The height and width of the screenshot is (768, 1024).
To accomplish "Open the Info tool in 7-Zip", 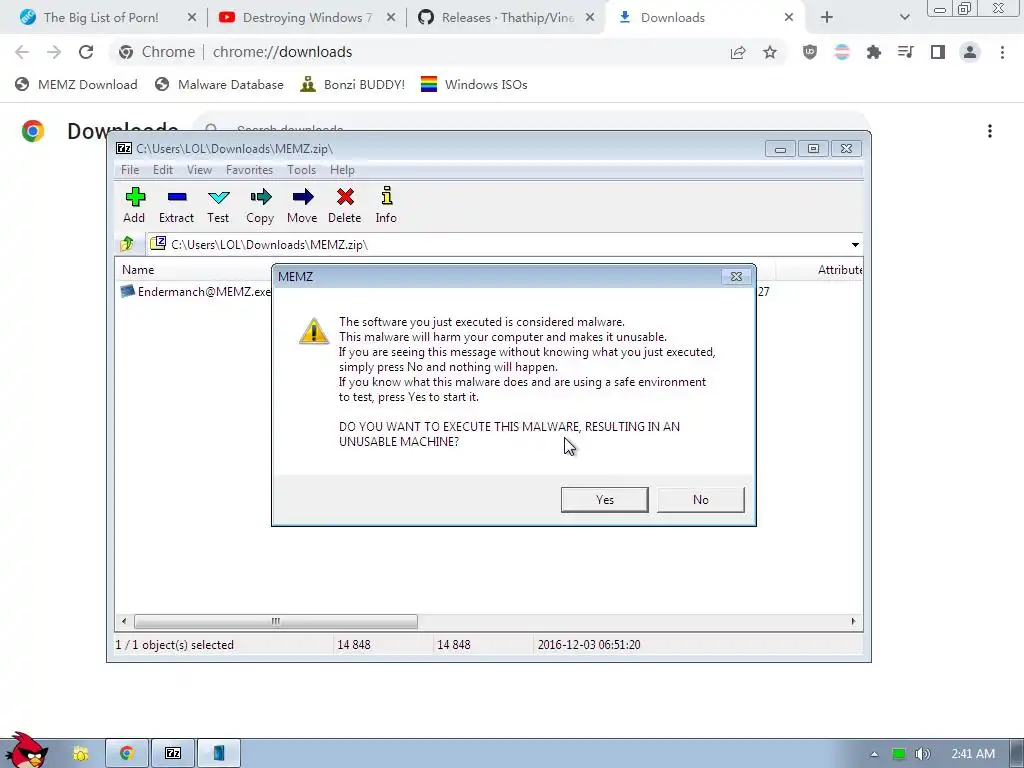I will pos(386,205).
